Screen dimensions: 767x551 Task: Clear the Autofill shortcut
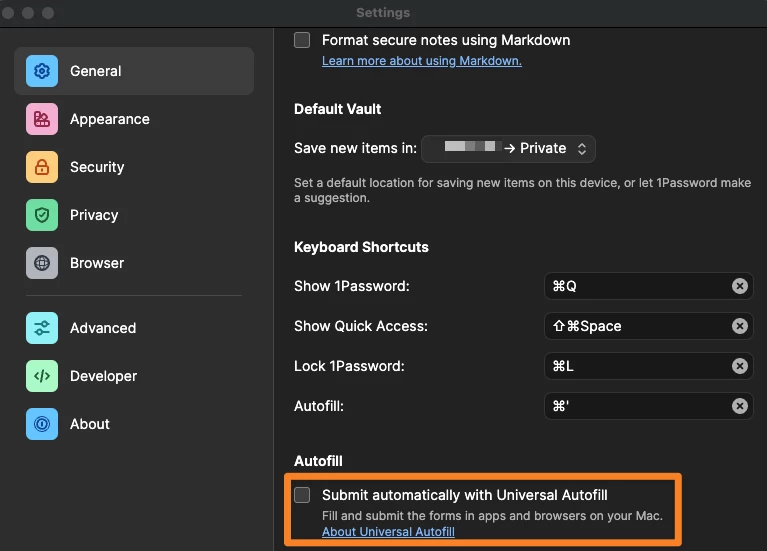point(740,406)
